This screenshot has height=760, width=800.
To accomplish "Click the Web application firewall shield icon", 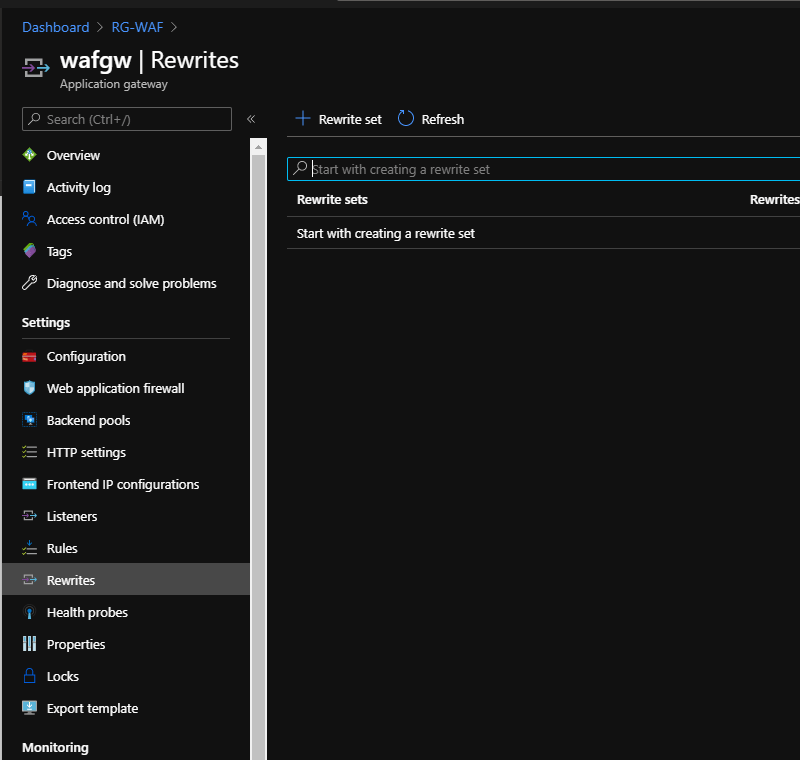I will (x=29, y=388).
